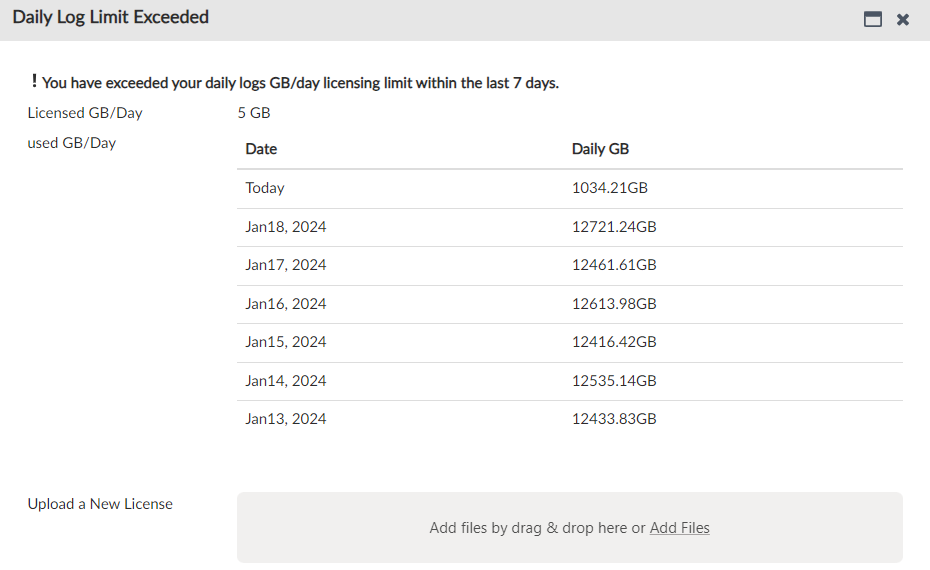Close the Daily Log Limit Exceeded dialog
Screen dimensions: 930x570
pos(903,19)
